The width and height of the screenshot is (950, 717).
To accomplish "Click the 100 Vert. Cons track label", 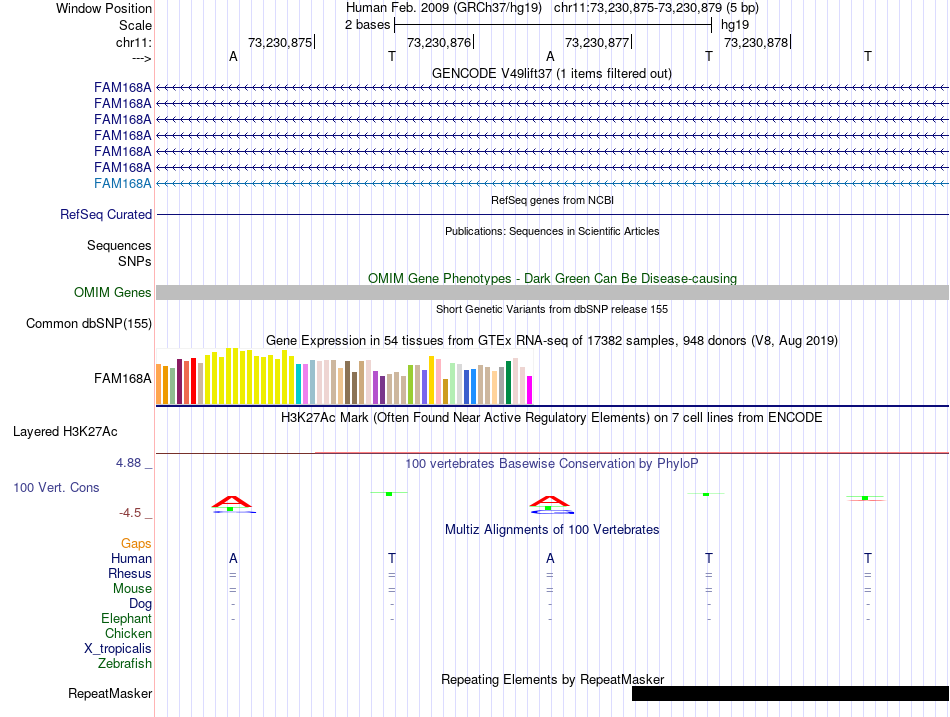I will tap(56, 488).
